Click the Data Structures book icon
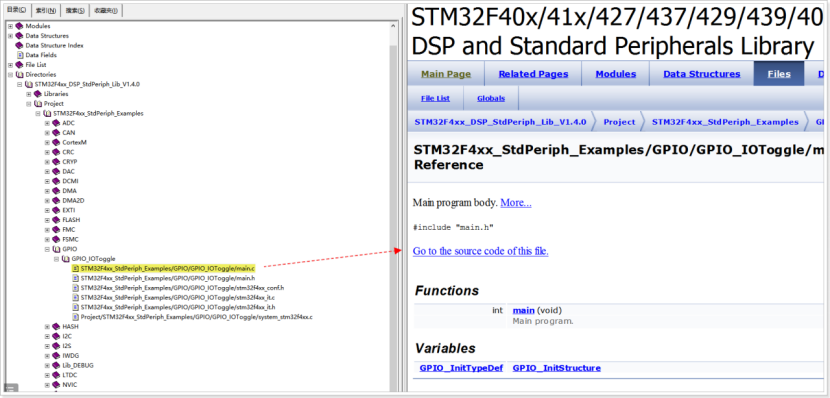The height and width of the screenshot is (398, 830). (20, 35)
